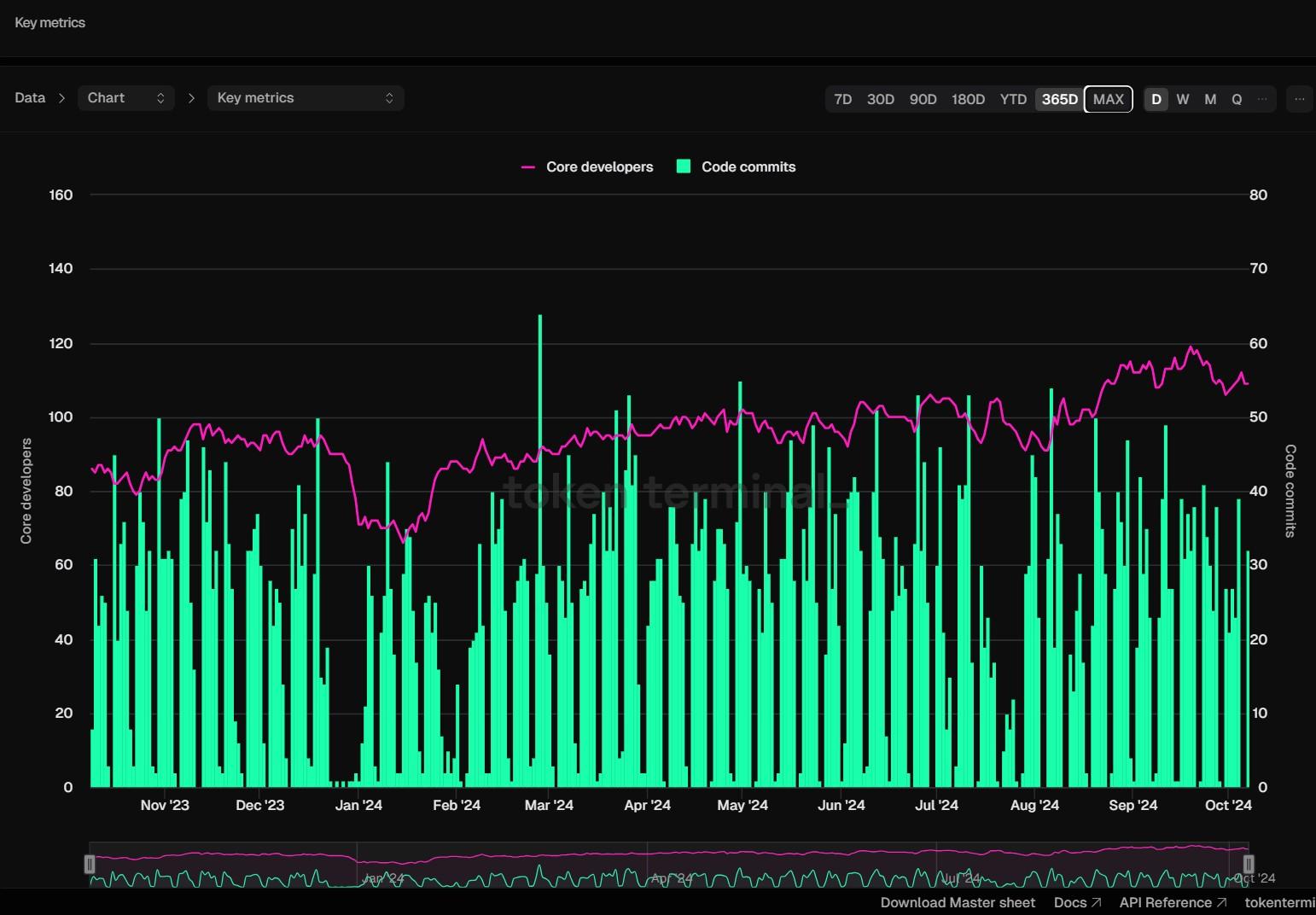Switch to weekly (W) granularity
Image resolution: width=1316 pixels, height=915 pixels.
1182,99
